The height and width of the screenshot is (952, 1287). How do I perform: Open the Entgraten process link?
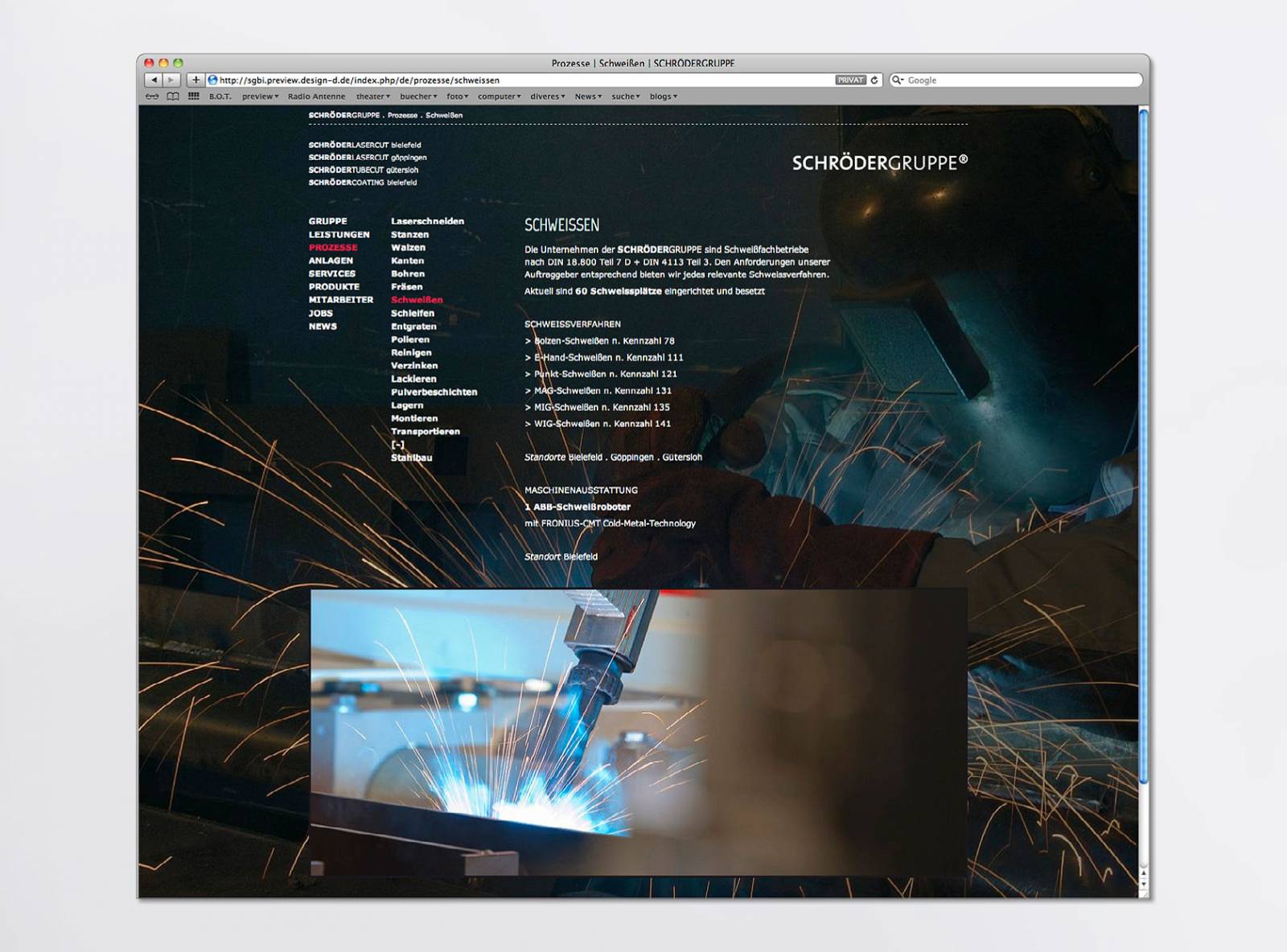pos(414,326)
